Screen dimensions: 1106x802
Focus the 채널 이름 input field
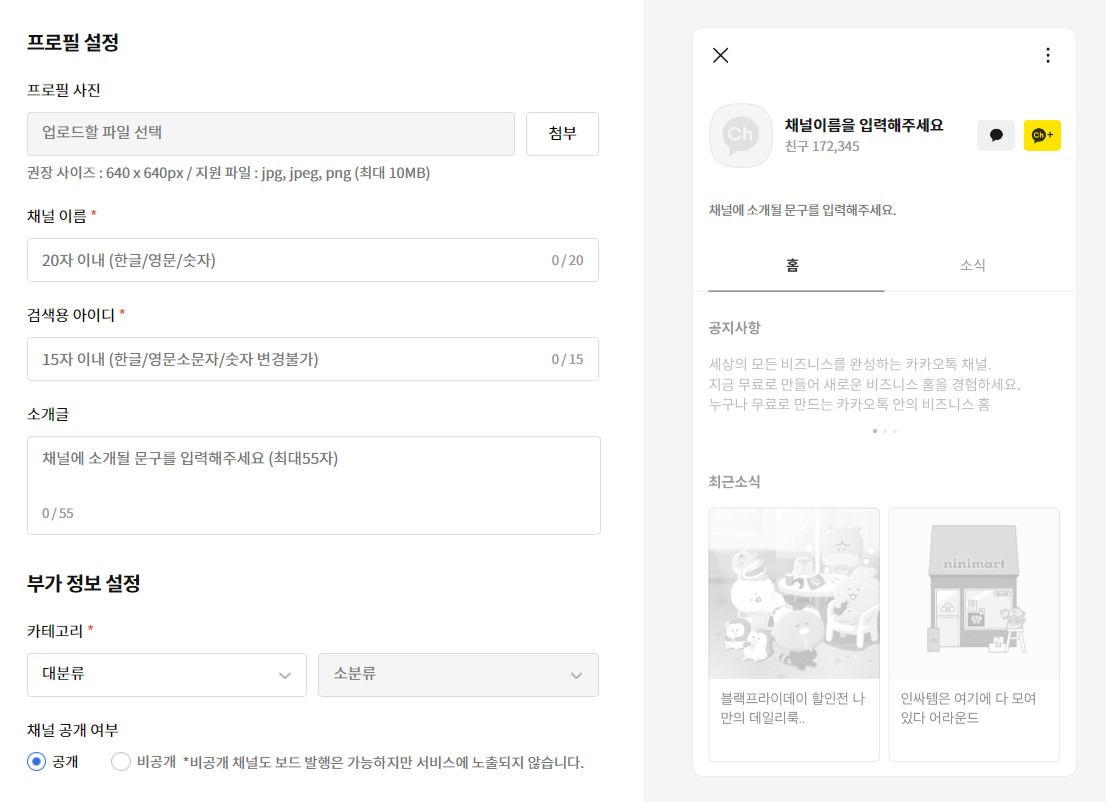[x=312, y=260]
